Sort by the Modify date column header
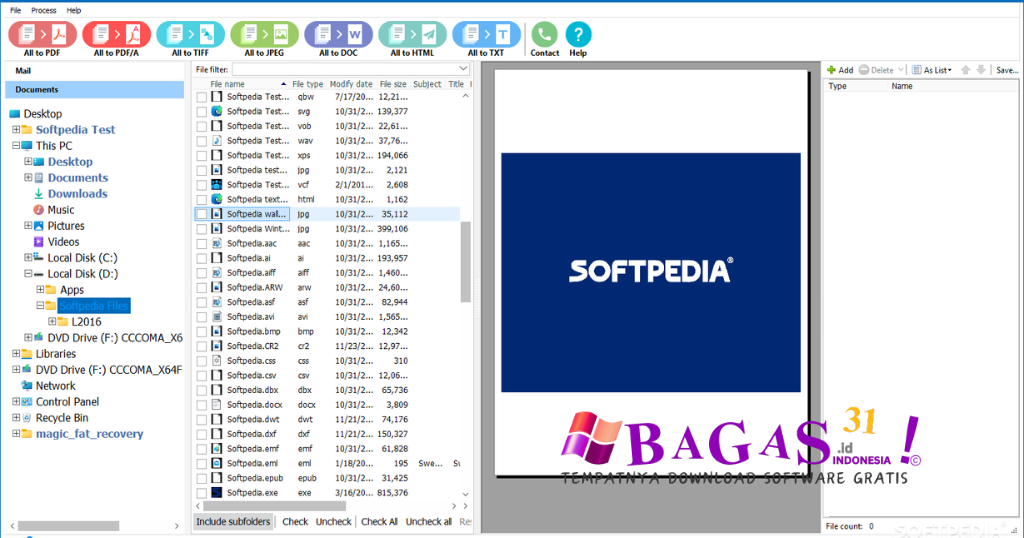This screenshot has height=538, width=1024. click(x=351, y=84)
